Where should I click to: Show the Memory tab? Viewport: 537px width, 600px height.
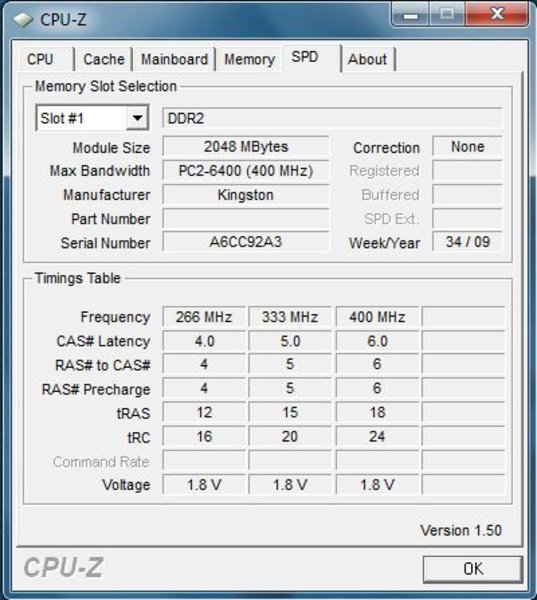(x=250, y=59)
